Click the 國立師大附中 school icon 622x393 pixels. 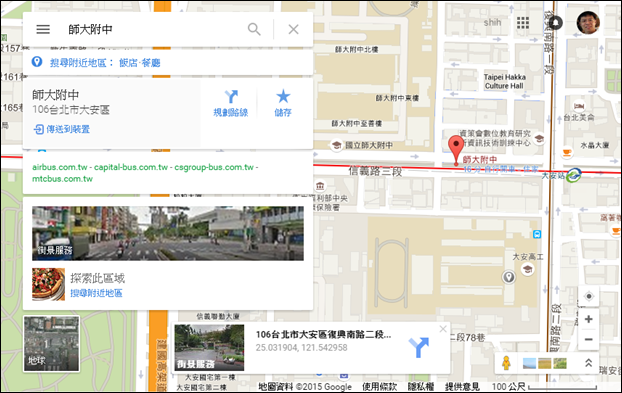(x=336, y=145)
